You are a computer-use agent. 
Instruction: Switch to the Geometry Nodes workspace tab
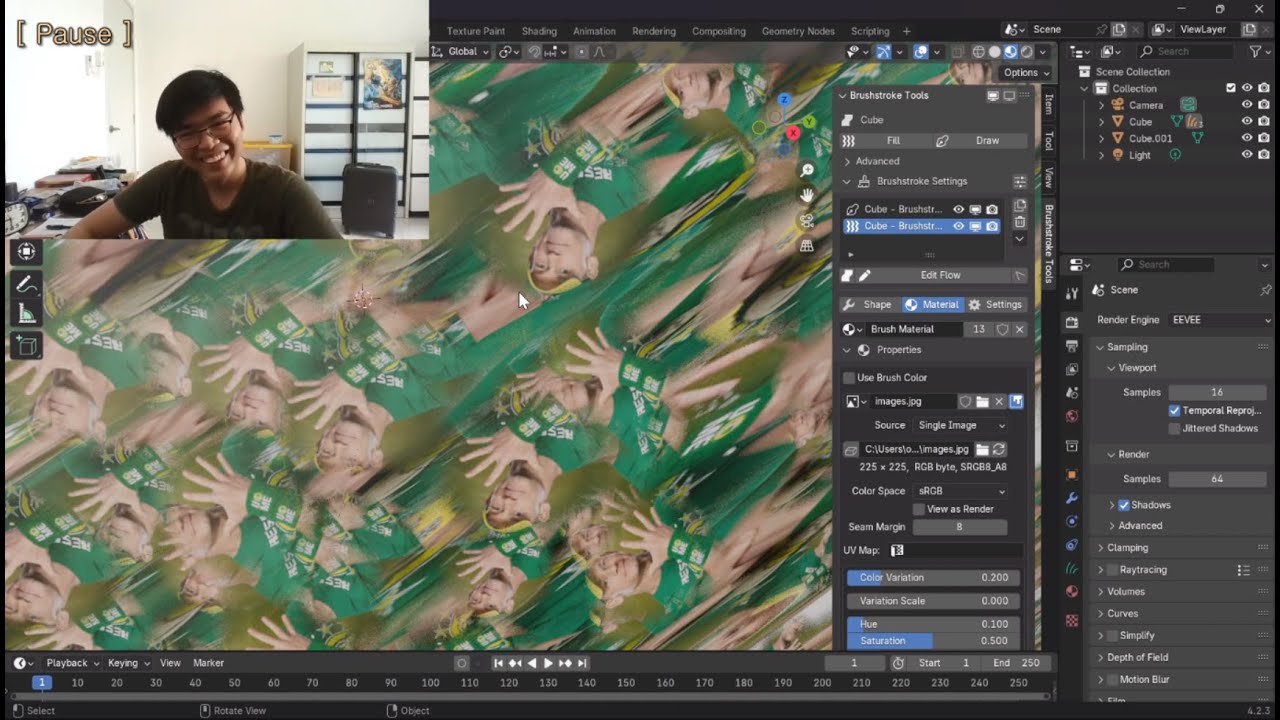point(797,31)
